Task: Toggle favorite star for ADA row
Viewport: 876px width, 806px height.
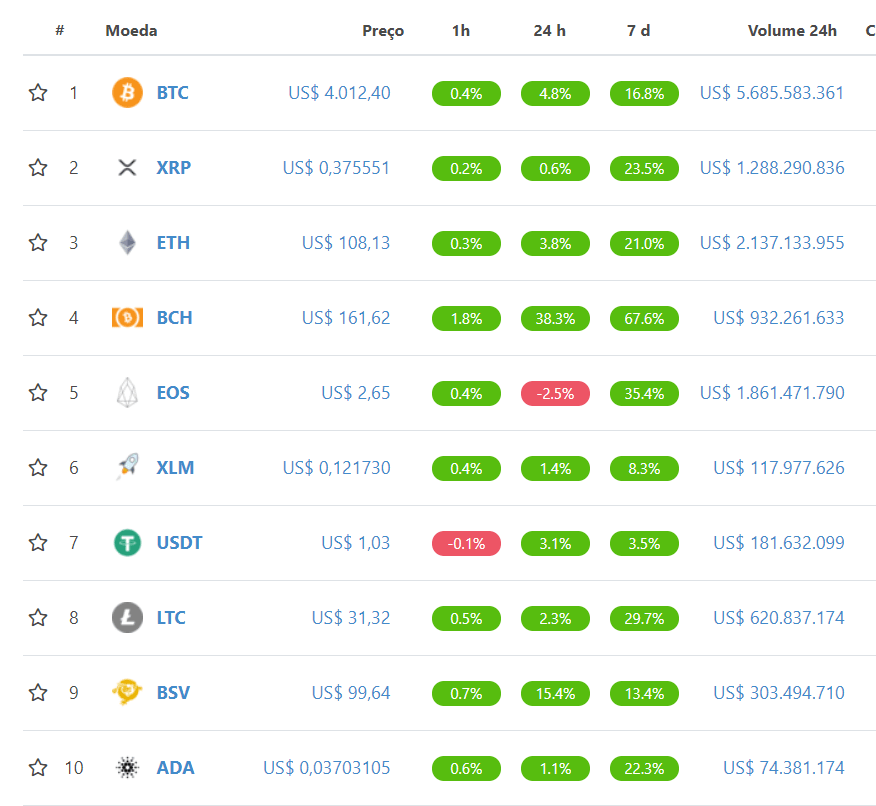Action: (38, 768)
